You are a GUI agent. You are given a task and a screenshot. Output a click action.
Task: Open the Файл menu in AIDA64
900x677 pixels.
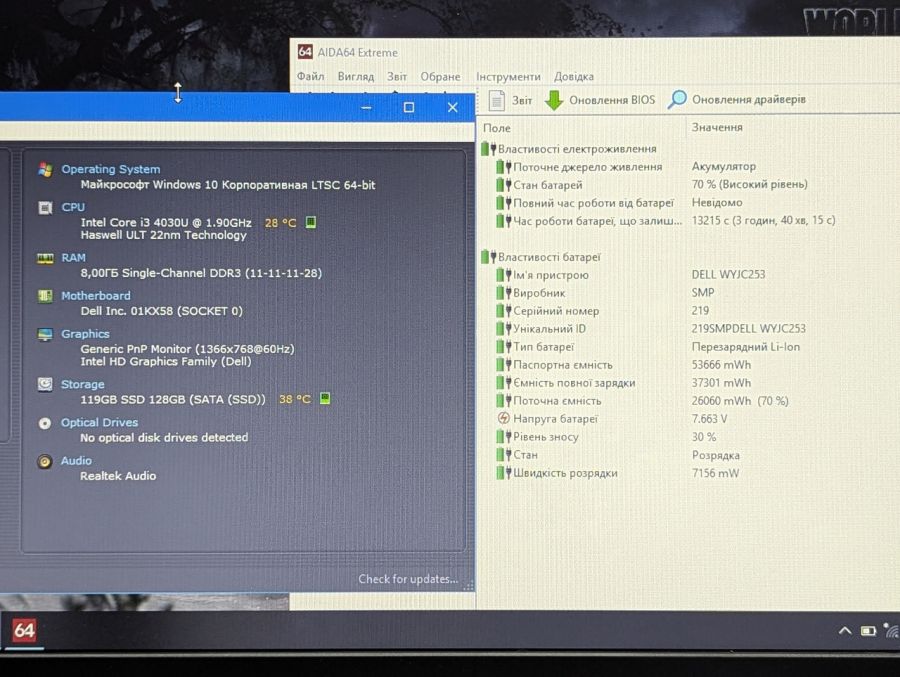tap(311, 76)
